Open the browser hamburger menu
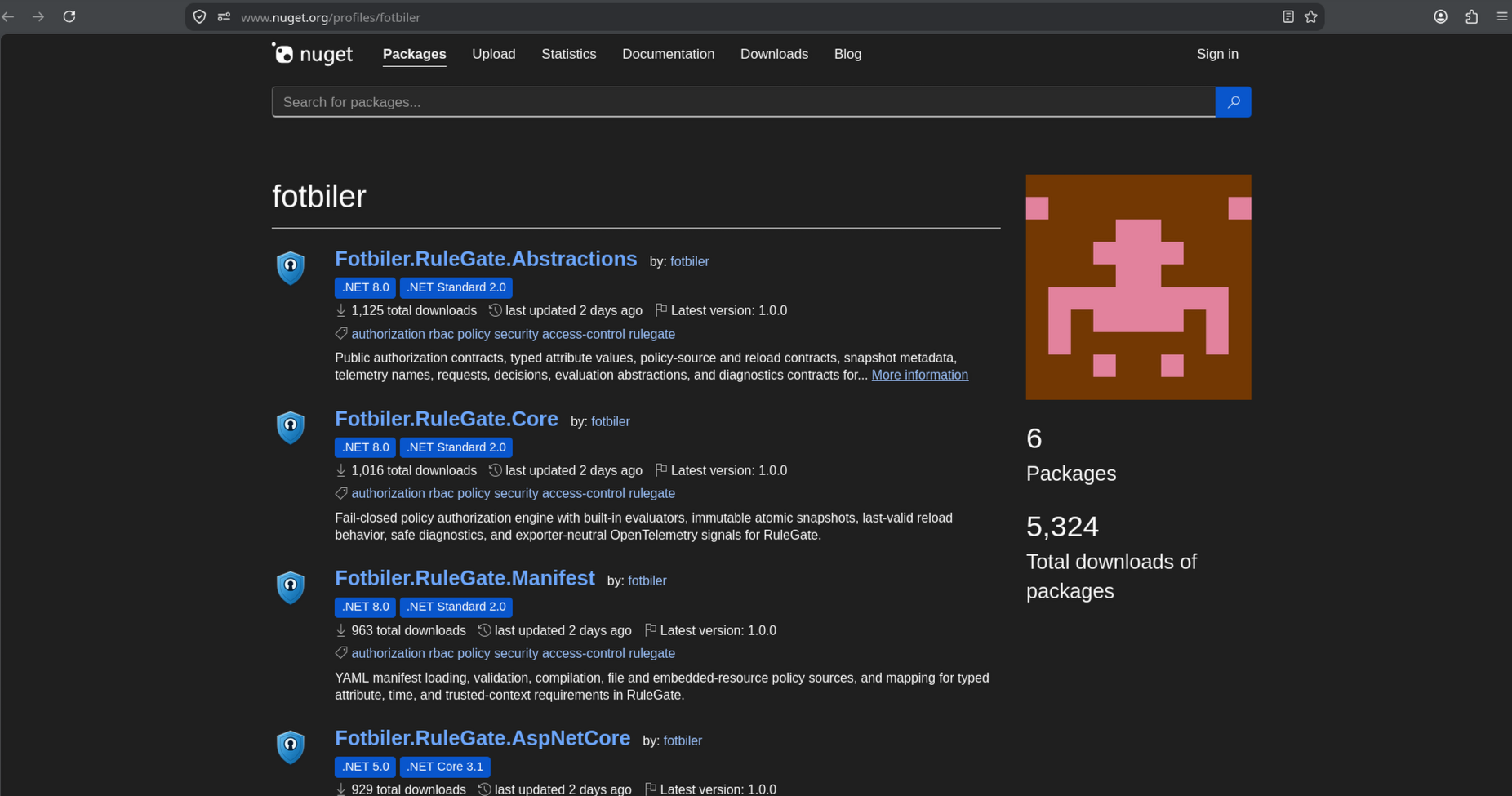Image resolution: width=1512 pixels, height=796 pixels. [1502, 16]
